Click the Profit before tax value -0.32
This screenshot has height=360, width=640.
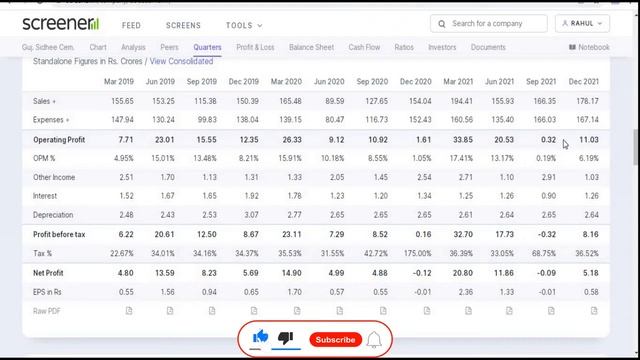click(547, 234)
